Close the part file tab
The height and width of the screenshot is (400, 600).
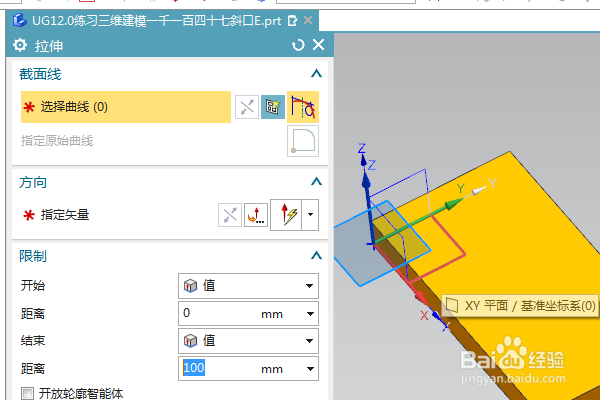pyautogui.click(x=308, y=20)
